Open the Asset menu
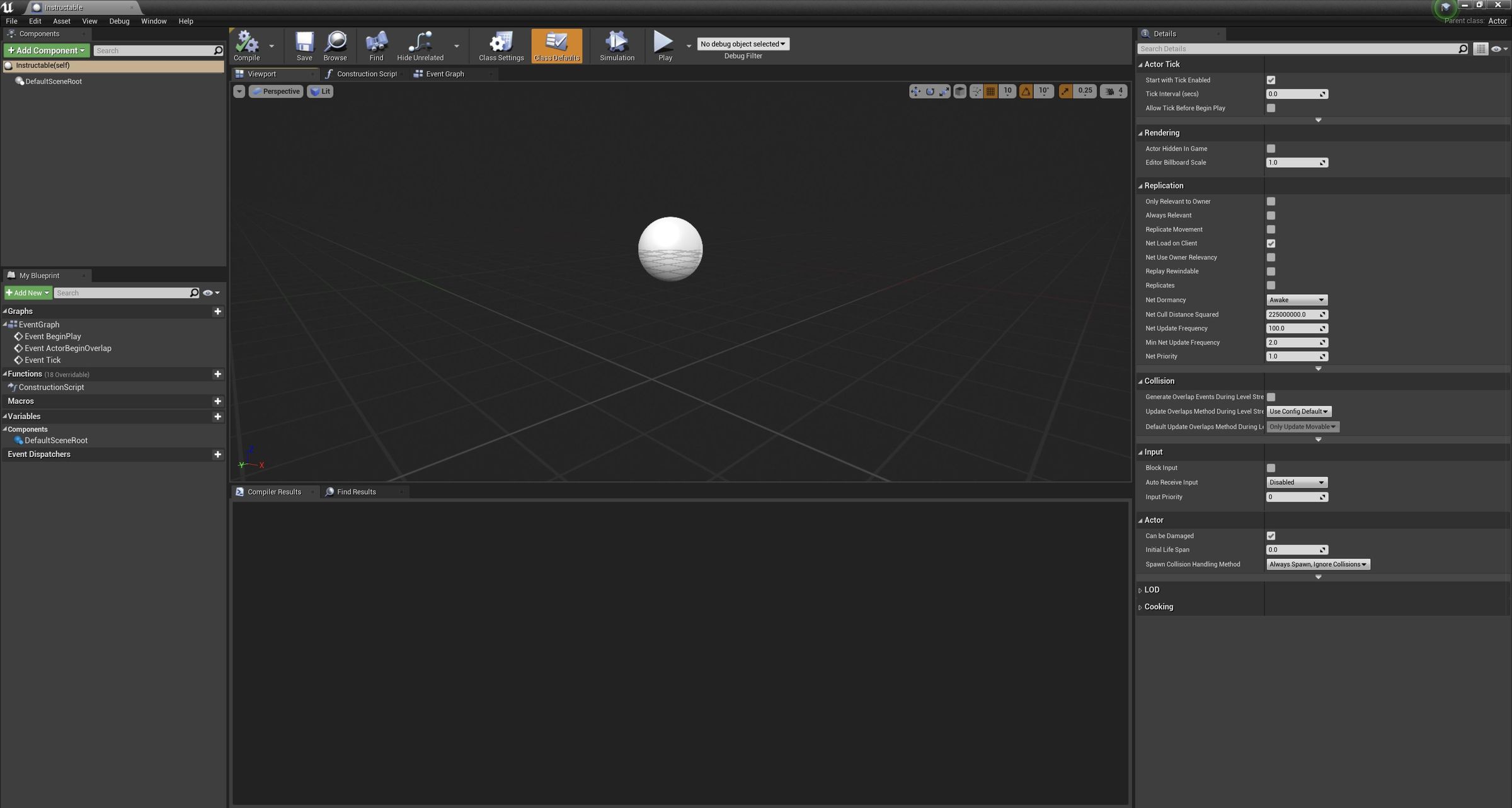This screenshot has height=808, width=1512. 62,21
